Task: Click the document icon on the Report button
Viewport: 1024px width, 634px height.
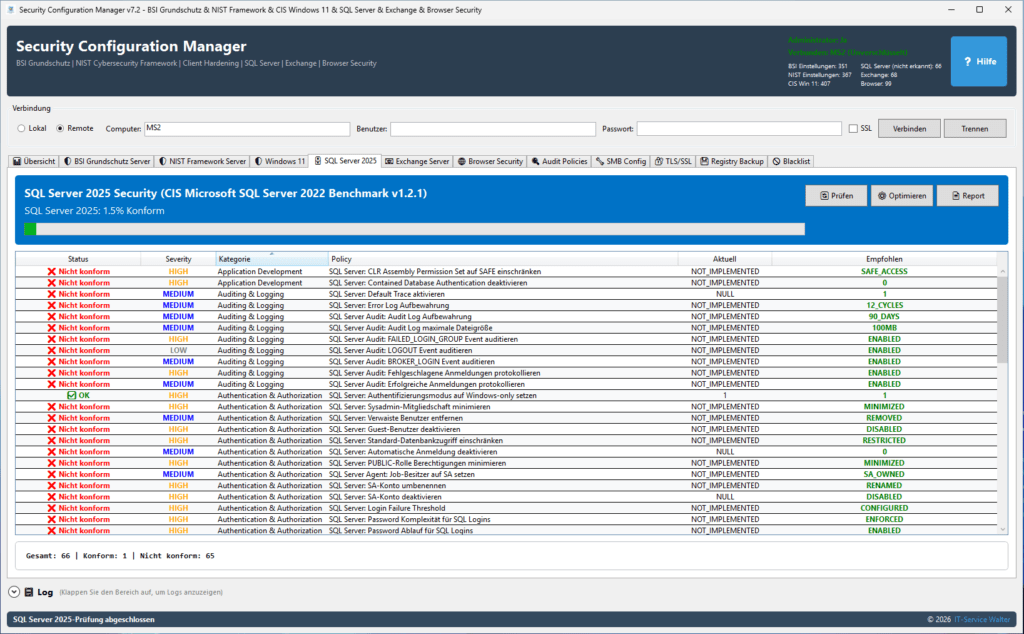Action: click(956, 195)
